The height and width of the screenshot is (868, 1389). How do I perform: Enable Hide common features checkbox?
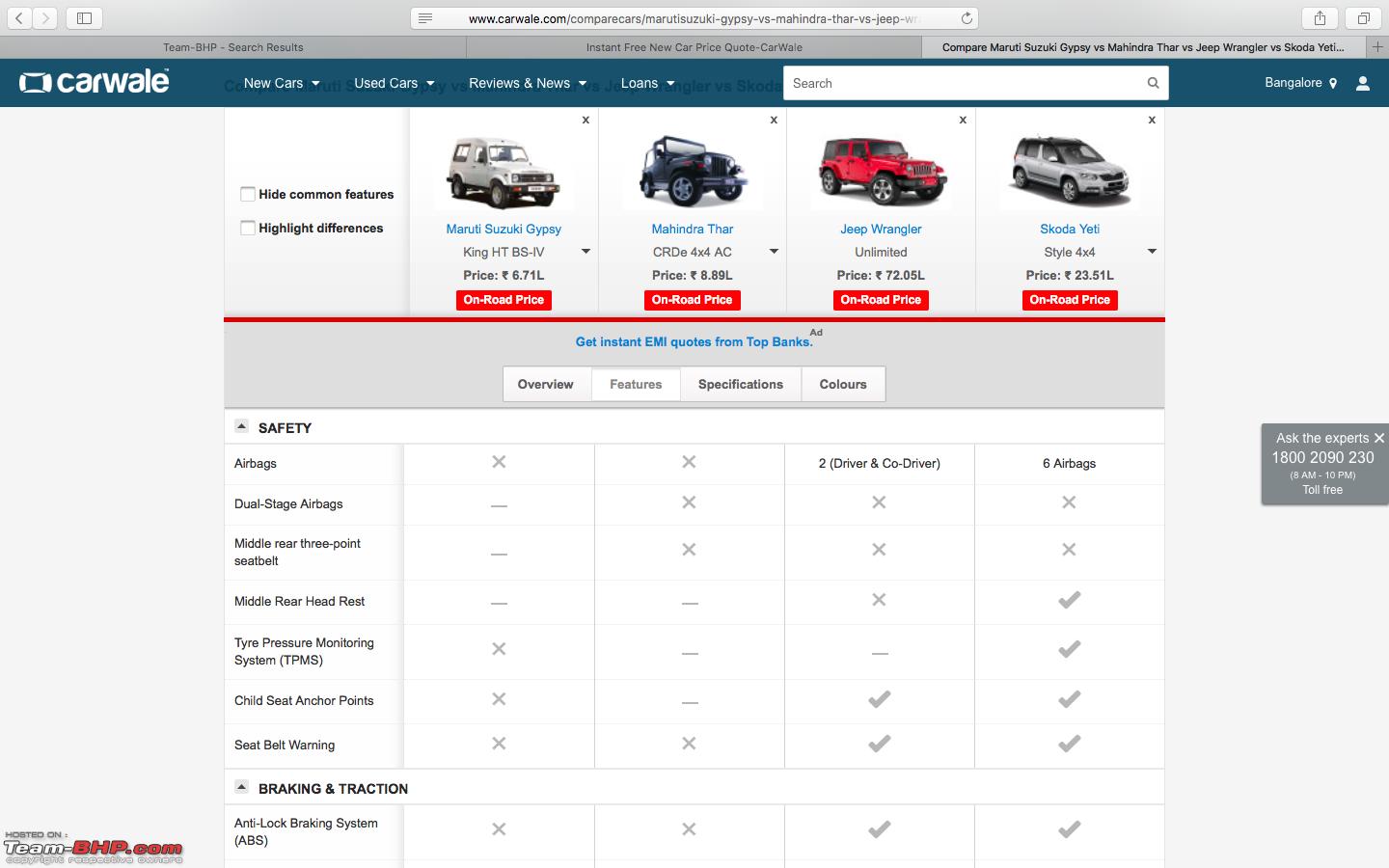click(x=248, y=194)
